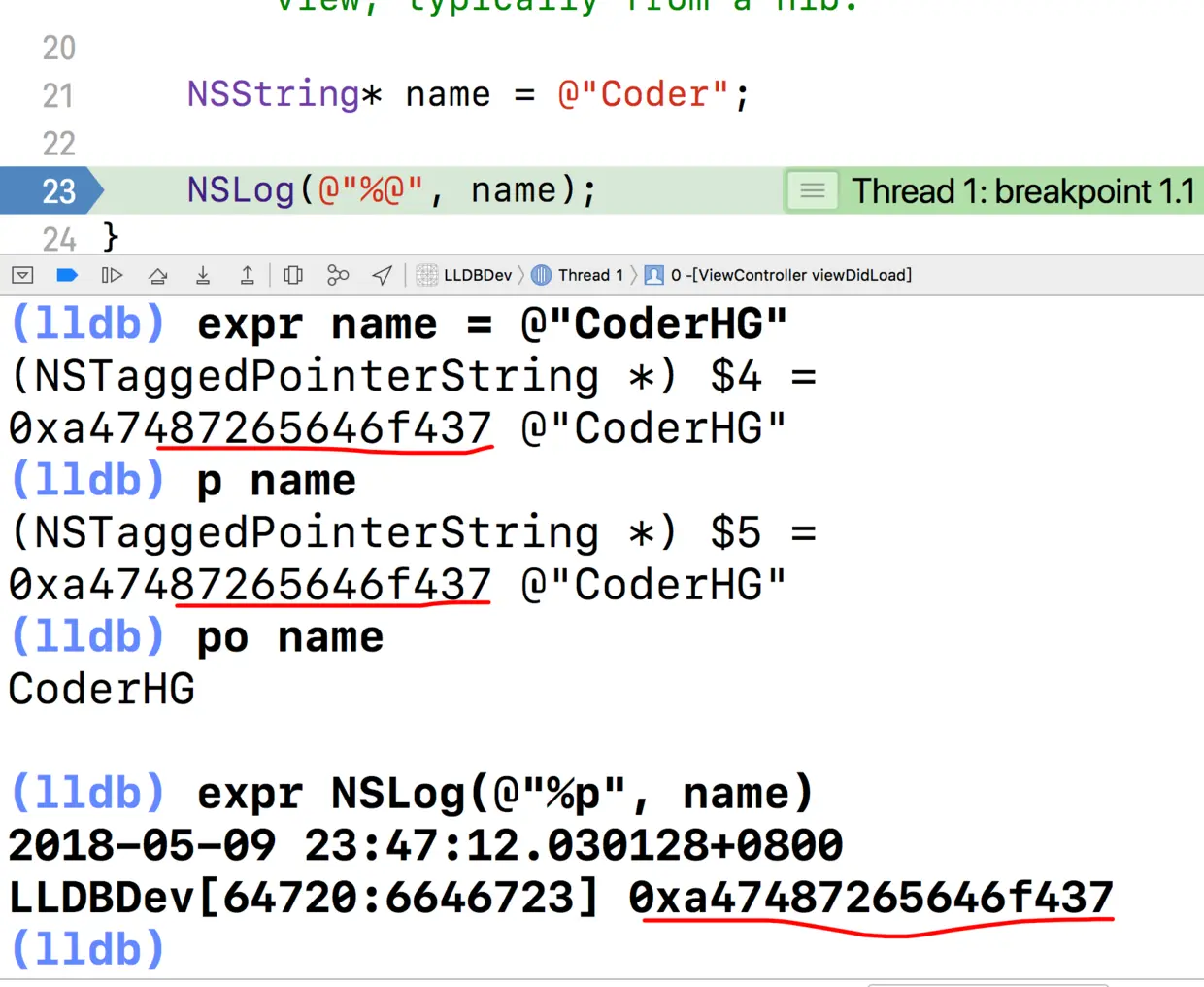Click the 'expr name = @"CoderHG"' command
This screenshot has height=987, width=1204.
(x=492, y=323)
